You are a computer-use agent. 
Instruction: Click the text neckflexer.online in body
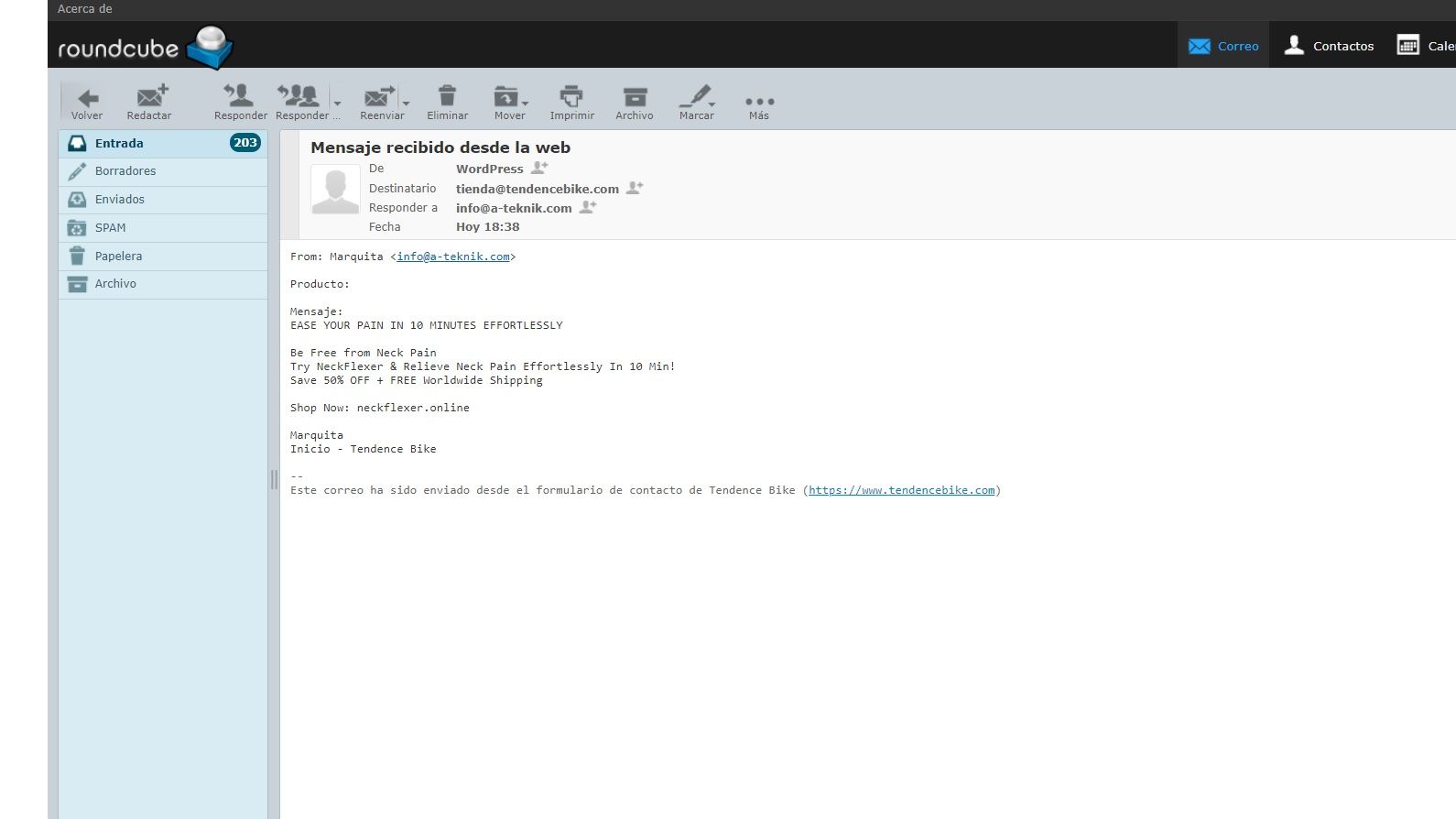tap(413, 408)
